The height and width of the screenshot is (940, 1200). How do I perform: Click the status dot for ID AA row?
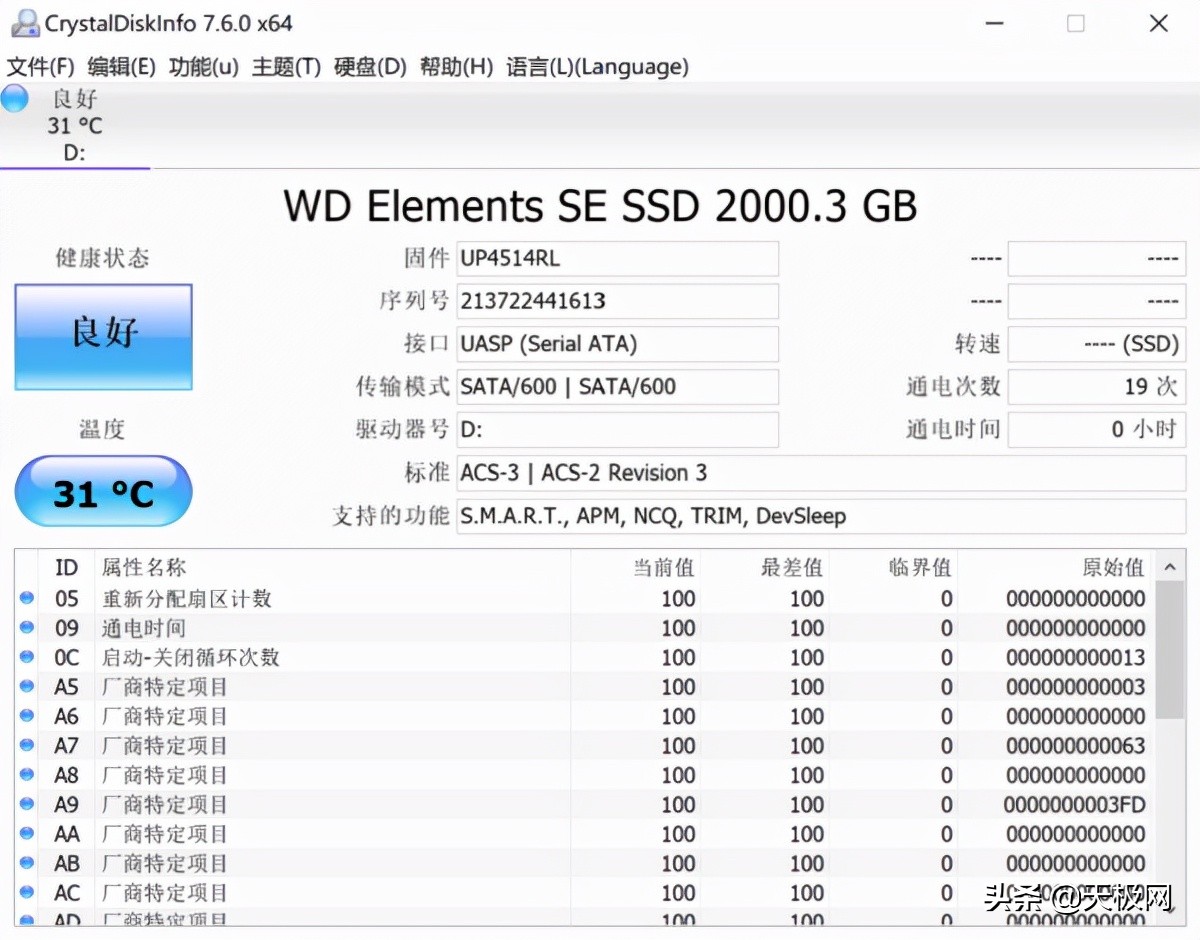click(x=27, y=834)
